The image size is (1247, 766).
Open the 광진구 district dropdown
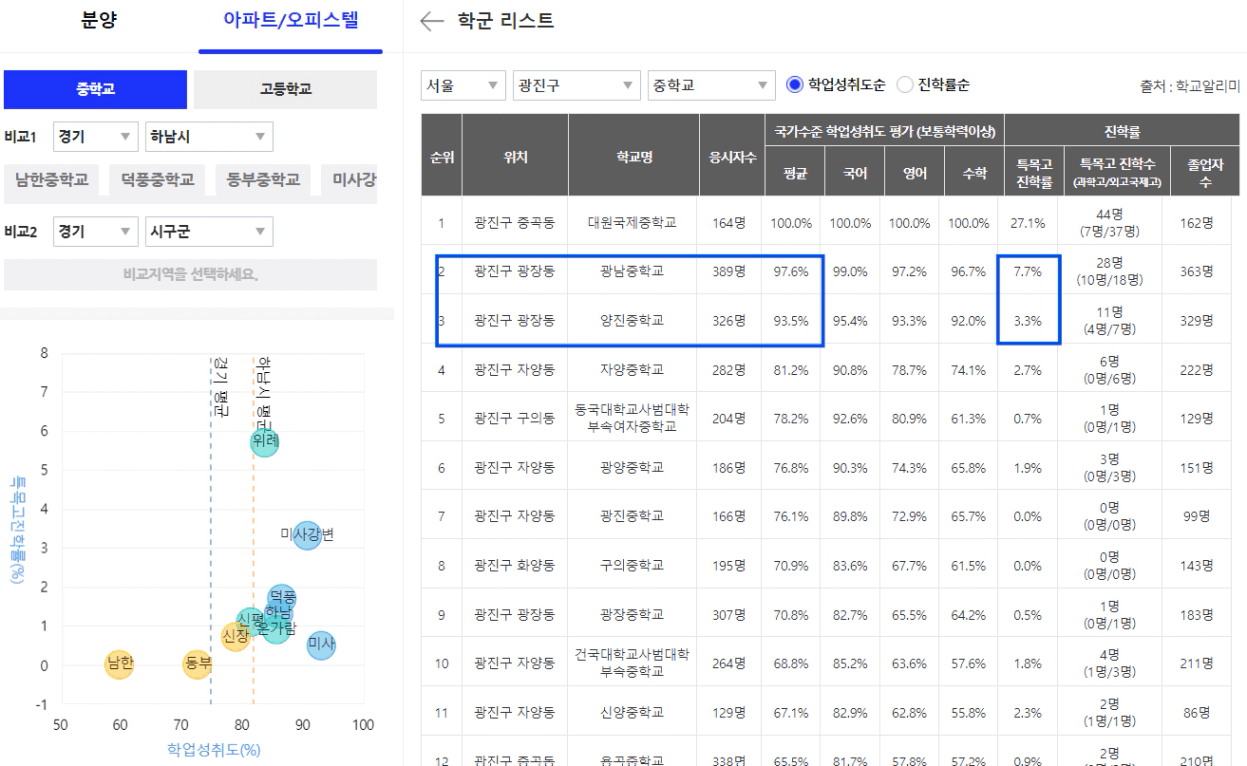click(576, 86)
